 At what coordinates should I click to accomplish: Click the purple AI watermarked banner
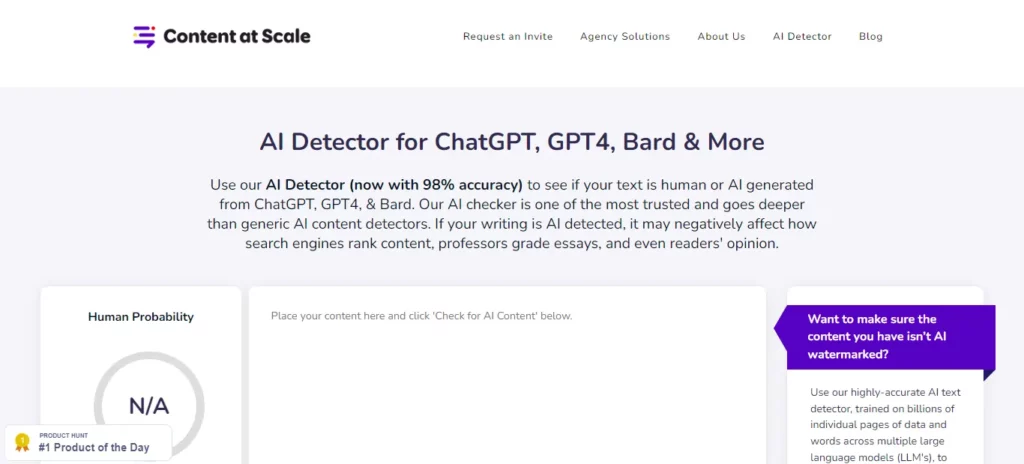[x=885, y=337]
